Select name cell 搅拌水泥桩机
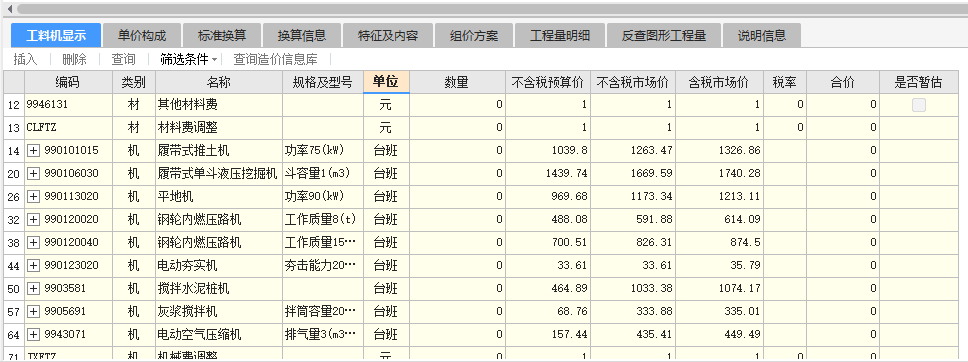 click(x=219, y=288)
